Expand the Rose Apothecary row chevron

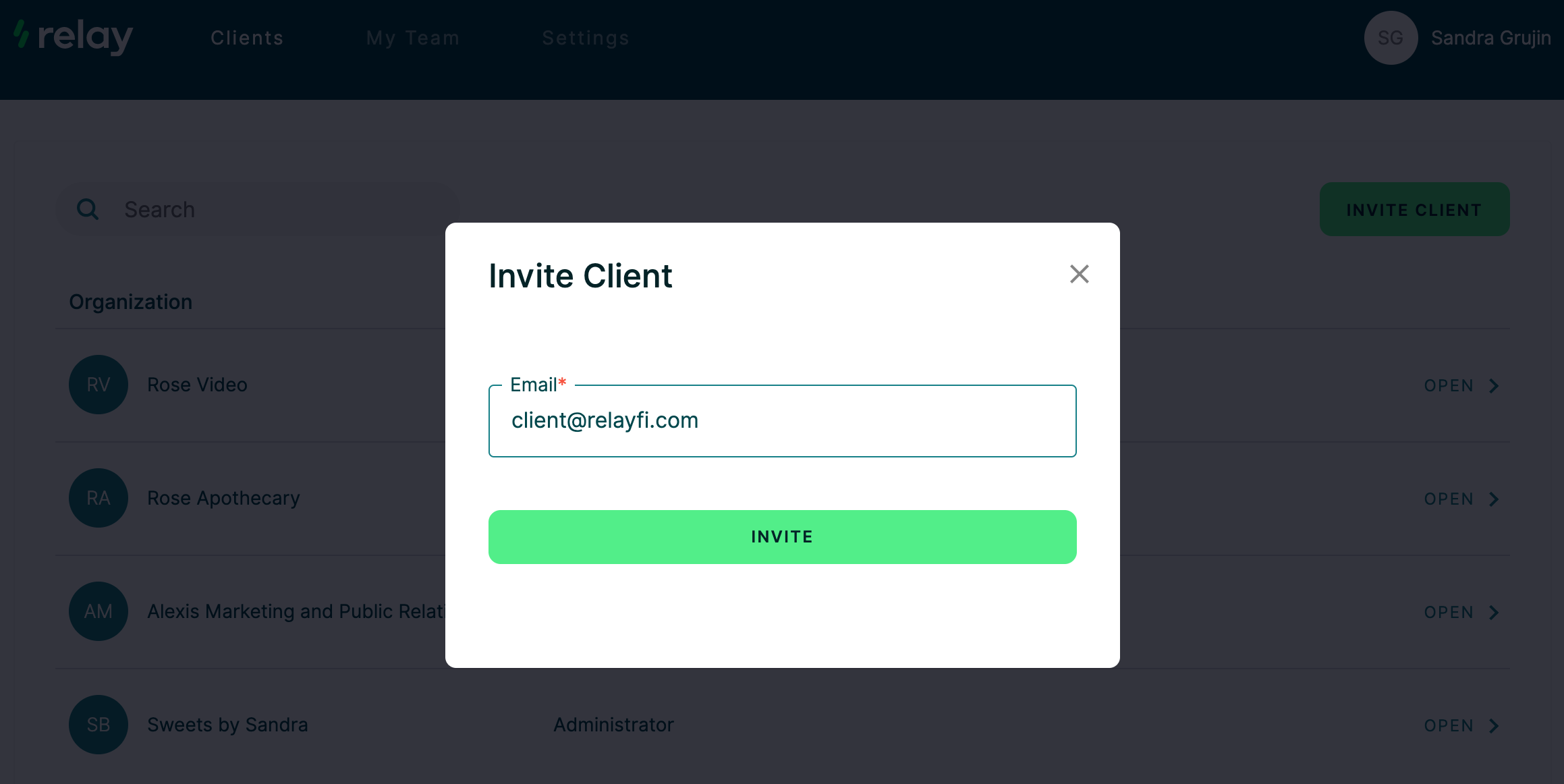(x=1494, y=499)
